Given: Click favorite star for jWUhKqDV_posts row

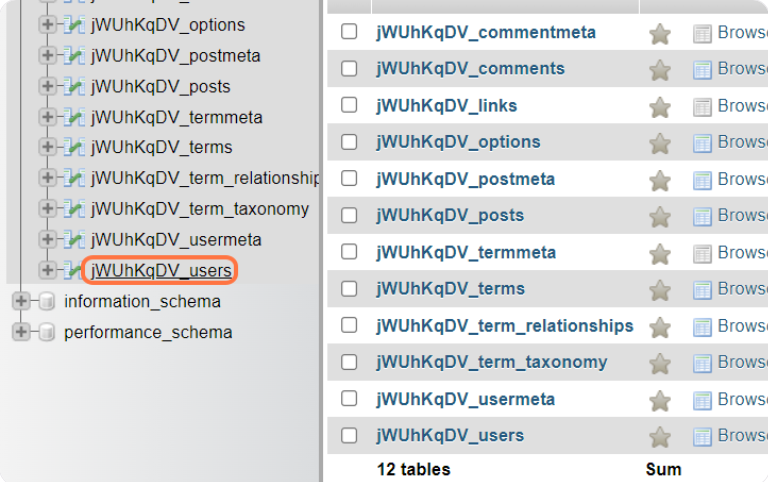Looking at the screenshot, I should 660,217.
